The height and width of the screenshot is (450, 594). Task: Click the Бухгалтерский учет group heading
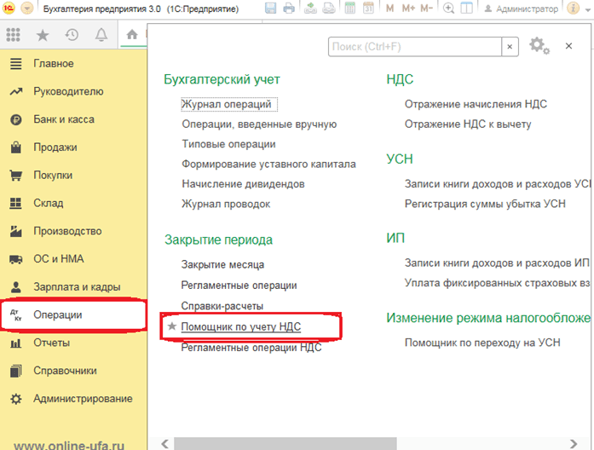coord(222,80)
